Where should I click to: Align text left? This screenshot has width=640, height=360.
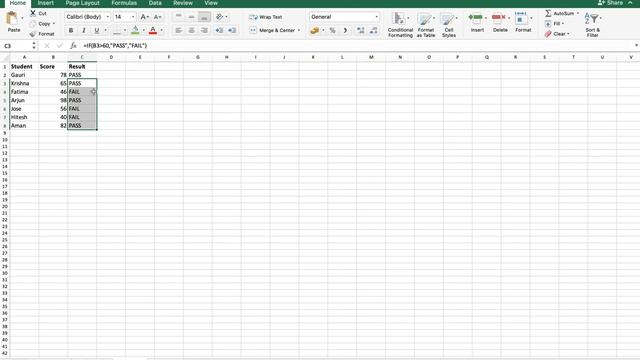click(x=178, y=30)
